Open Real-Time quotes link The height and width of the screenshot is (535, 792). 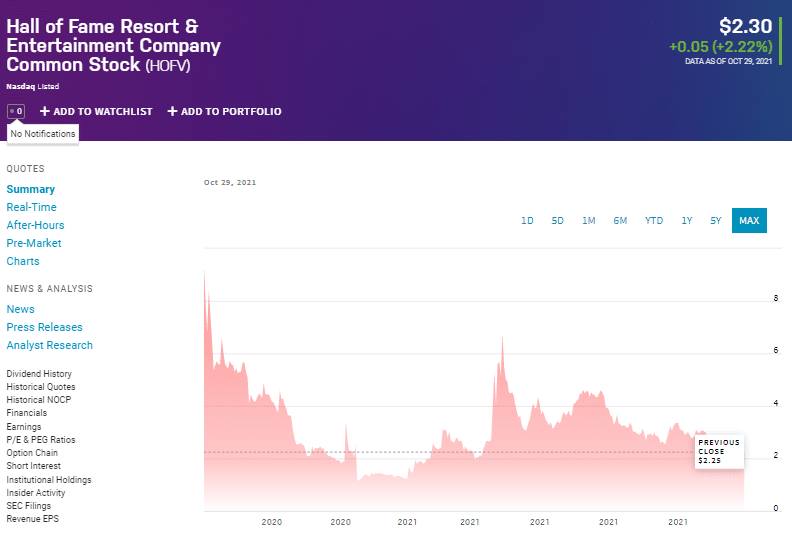coord(31,207)
